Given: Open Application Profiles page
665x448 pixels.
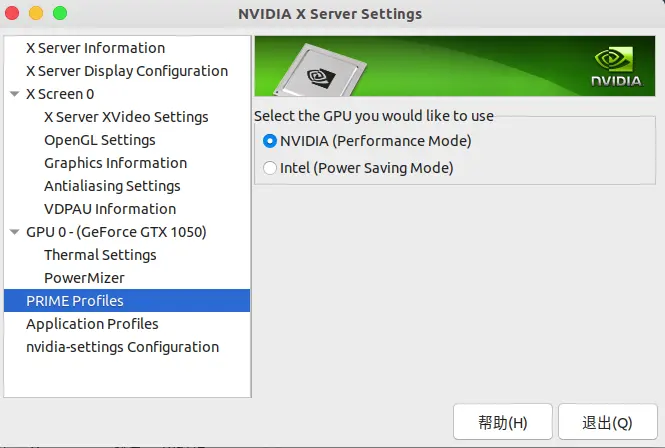Looking at the screenshot, I should (92, 324).
